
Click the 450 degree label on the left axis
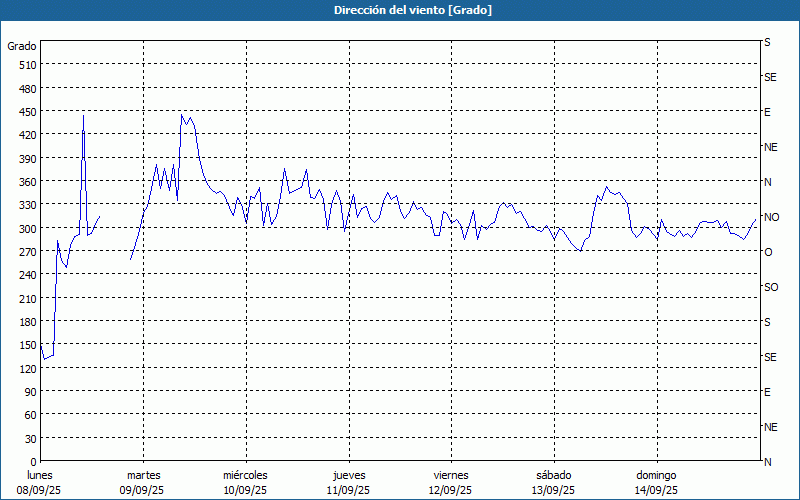pyautogui.click(x=26, y=112)
